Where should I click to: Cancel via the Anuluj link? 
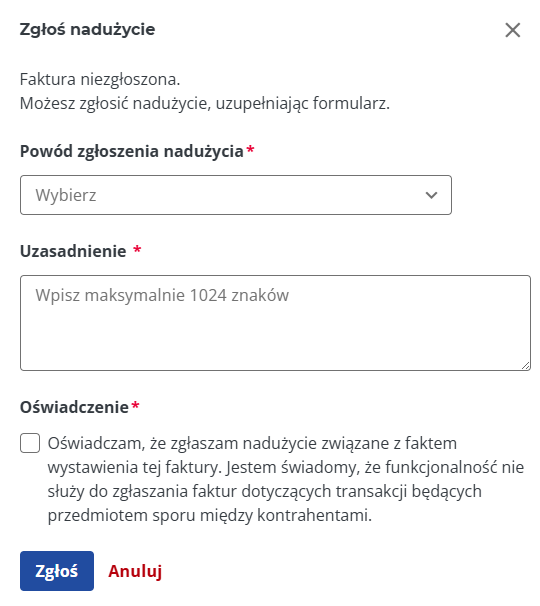[135, 571]
